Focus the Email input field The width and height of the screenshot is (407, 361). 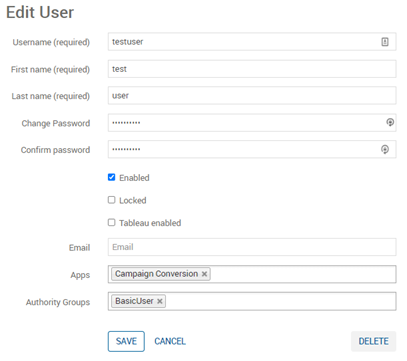point(252,247)
